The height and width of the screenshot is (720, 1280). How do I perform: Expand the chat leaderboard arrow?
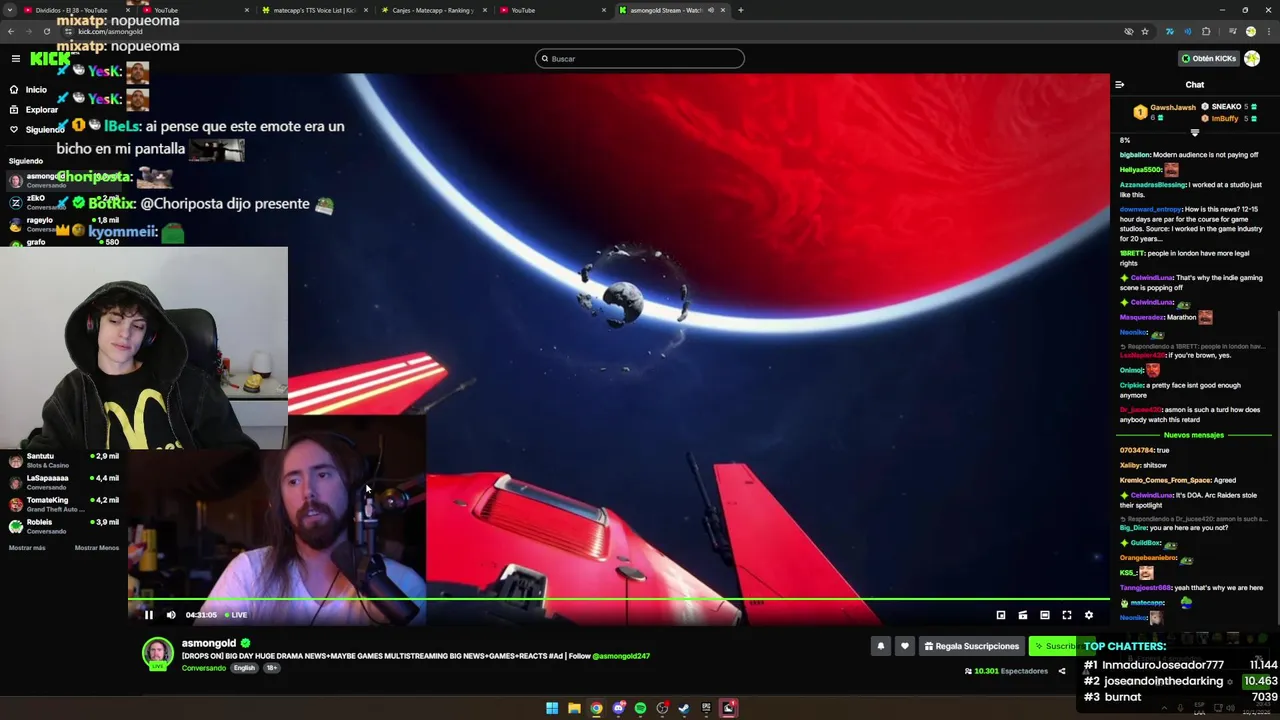tap(1195, 132)
